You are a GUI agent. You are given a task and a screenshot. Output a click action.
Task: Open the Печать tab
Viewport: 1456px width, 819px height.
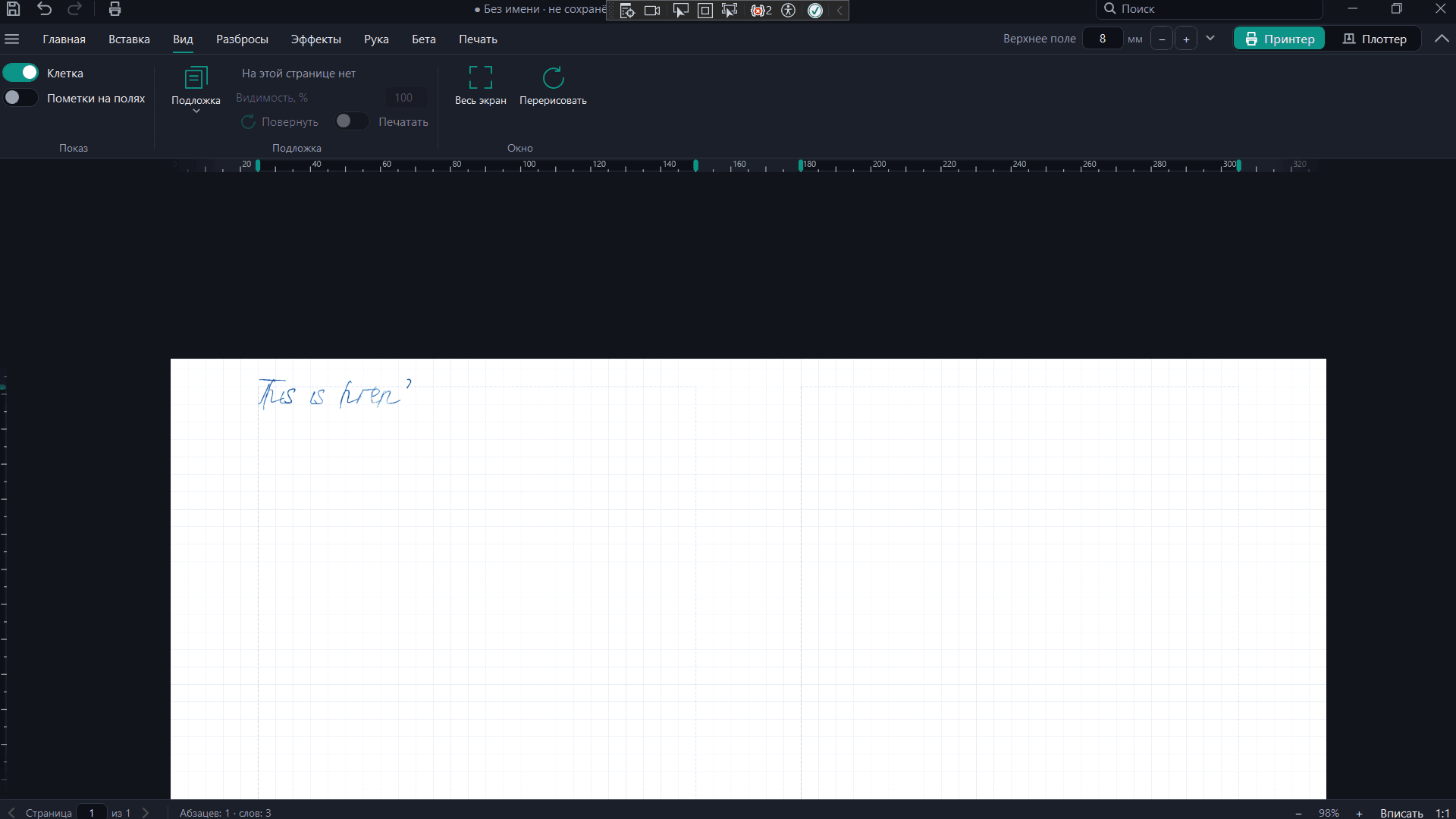pyautogui.click(x=478, y=39)
